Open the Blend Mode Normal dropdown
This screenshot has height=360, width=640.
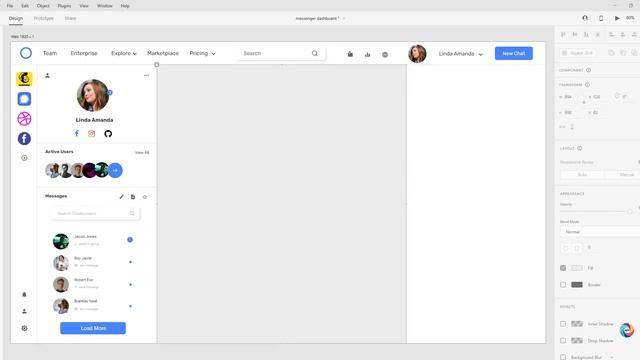tap(600, 231)
